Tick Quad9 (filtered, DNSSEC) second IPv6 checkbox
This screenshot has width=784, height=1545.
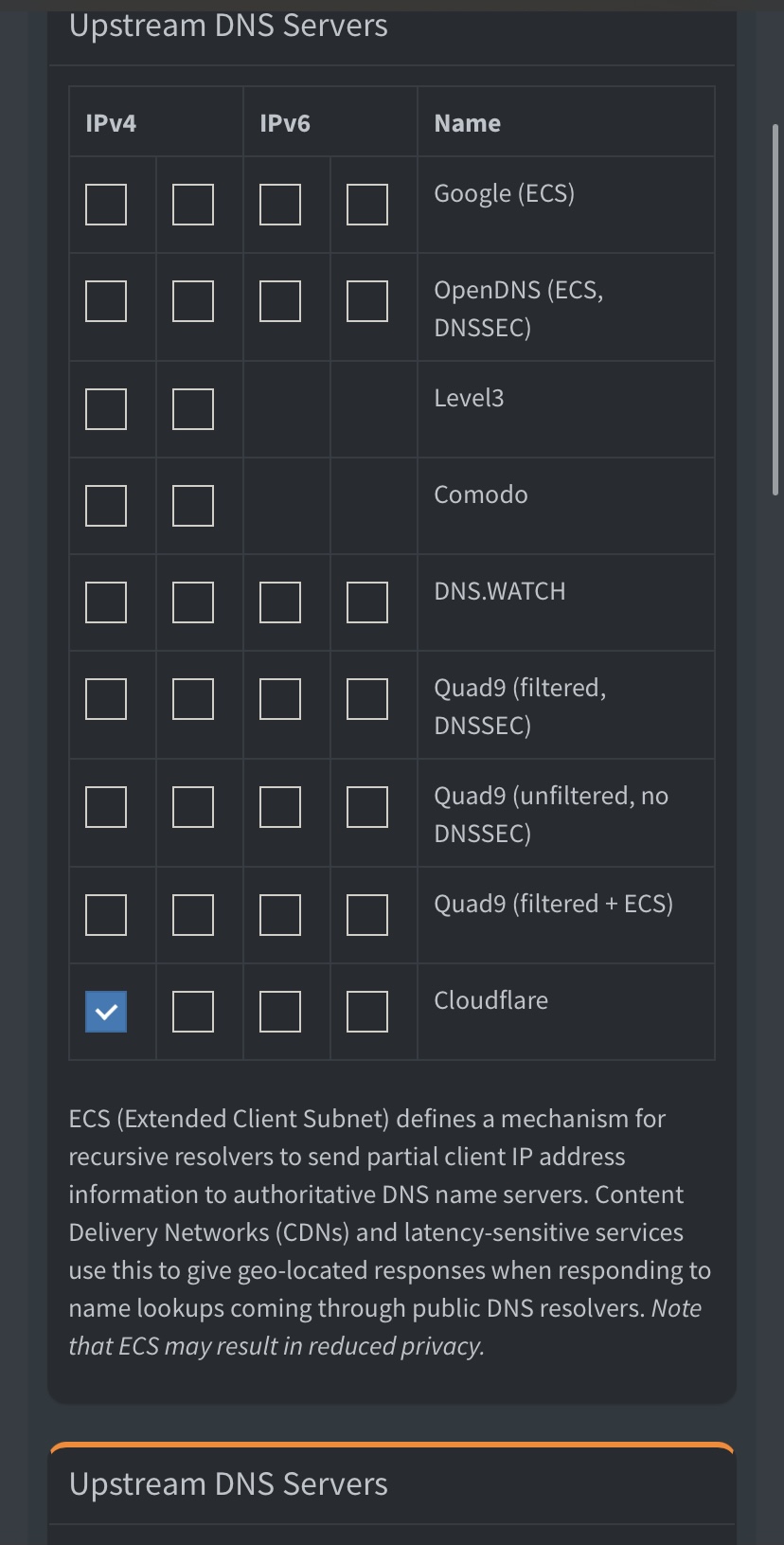tap(367, 699)
